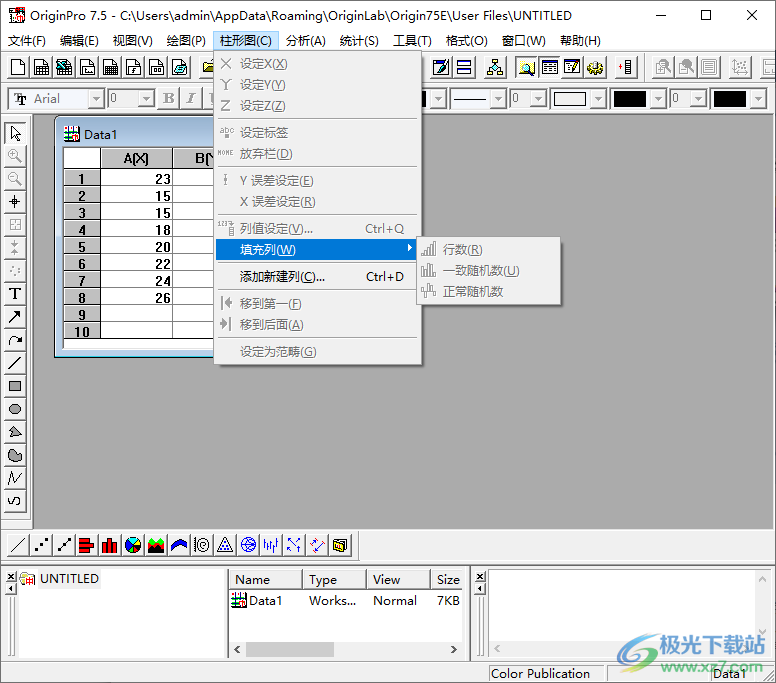Screen dimensions: 776x683
Task: Select the Freehand curve tool
Action: pyautogui.click(x=15, y=500)
